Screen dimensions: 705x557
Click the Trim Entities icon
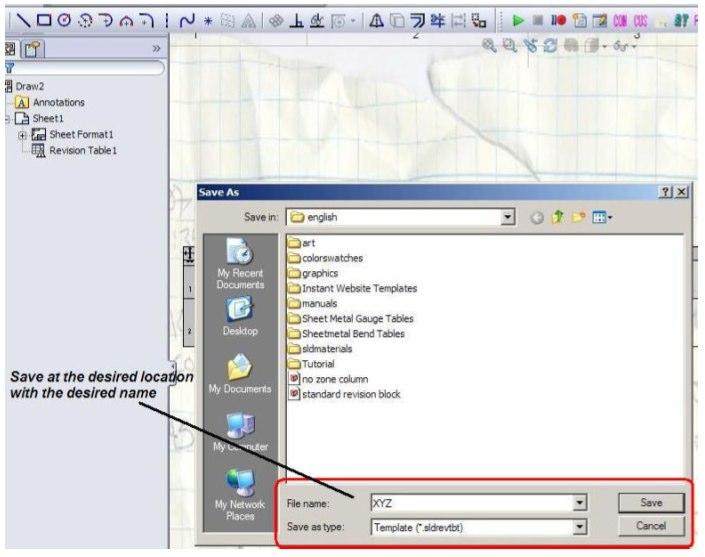[x=438, y=20]
